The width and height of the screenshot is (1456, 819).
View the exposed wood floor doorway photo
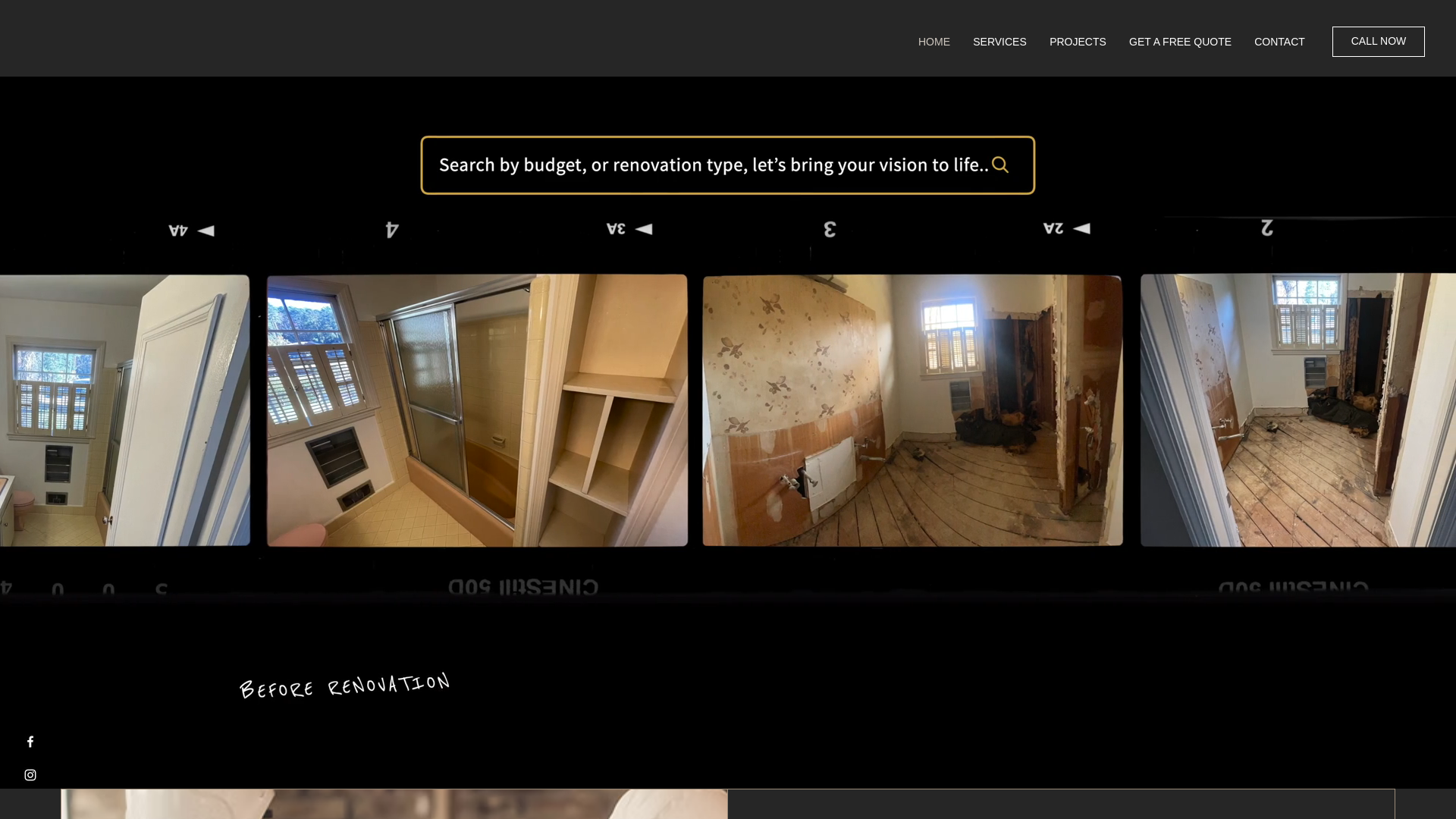point(1298,410)
